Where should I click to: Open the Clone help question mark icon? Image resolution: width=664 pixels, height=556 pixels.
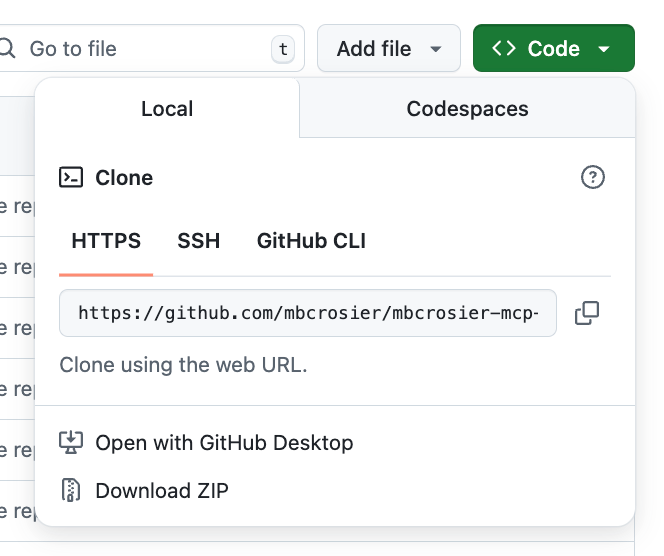coord(592,177)
